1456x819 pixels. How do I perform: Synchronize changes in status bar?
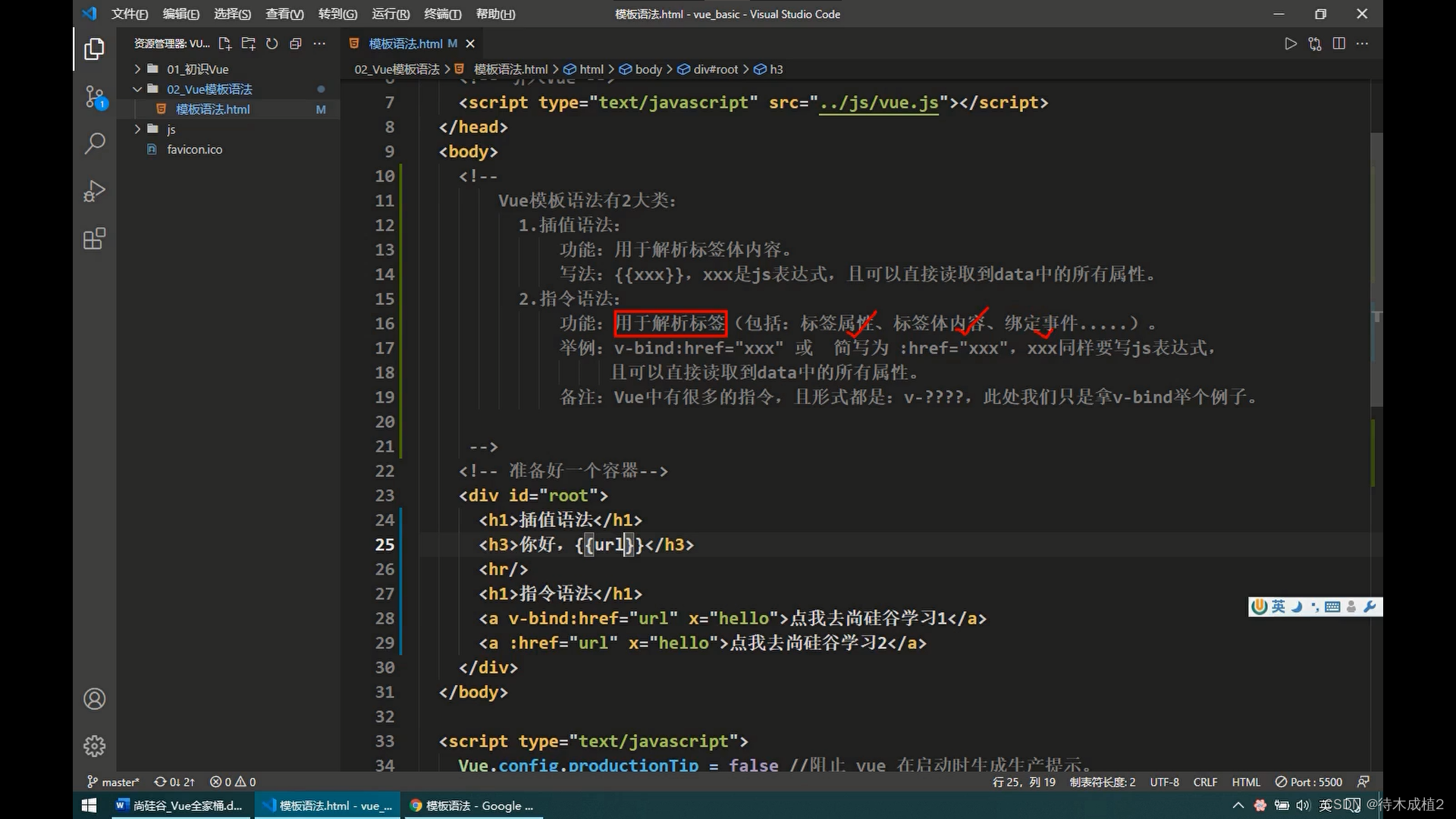174,782
